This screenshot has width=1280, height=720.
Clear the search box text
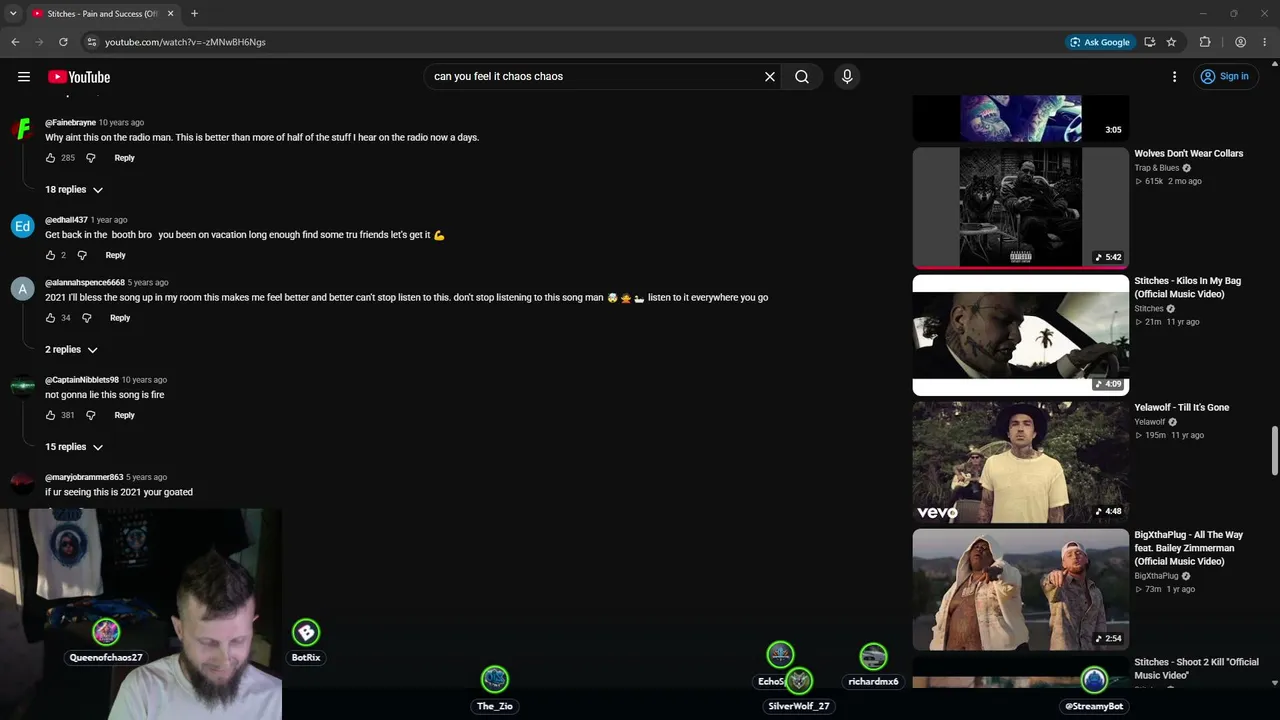770,77
